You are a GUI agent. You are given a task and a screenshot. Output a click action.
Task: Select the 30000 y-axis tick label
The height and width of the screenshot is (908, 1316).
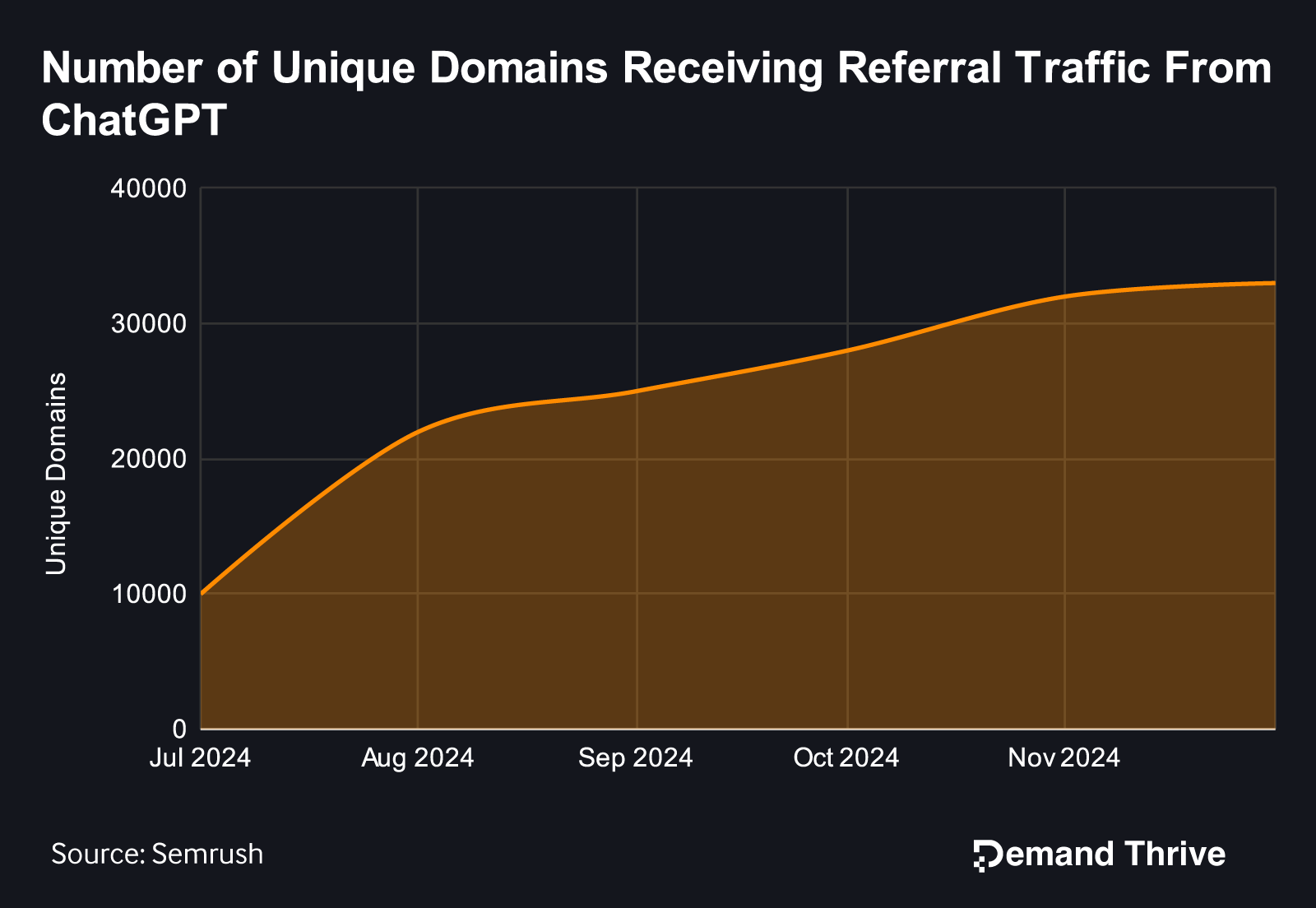(x=149, y=324)
